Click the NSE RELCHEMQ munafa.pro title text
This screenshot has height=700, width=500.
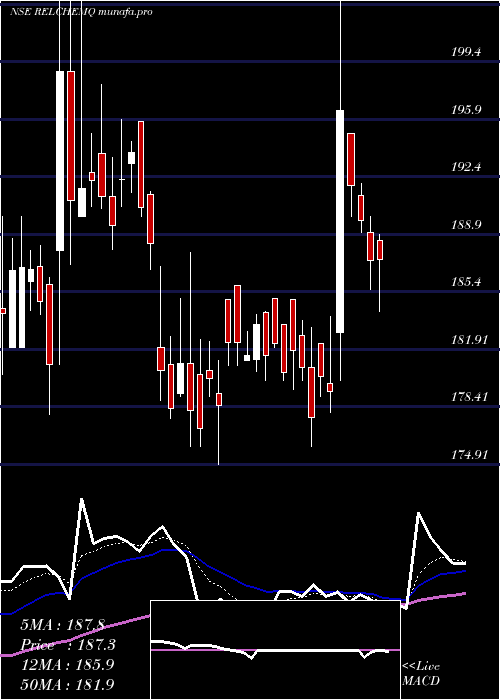(81, 12)
